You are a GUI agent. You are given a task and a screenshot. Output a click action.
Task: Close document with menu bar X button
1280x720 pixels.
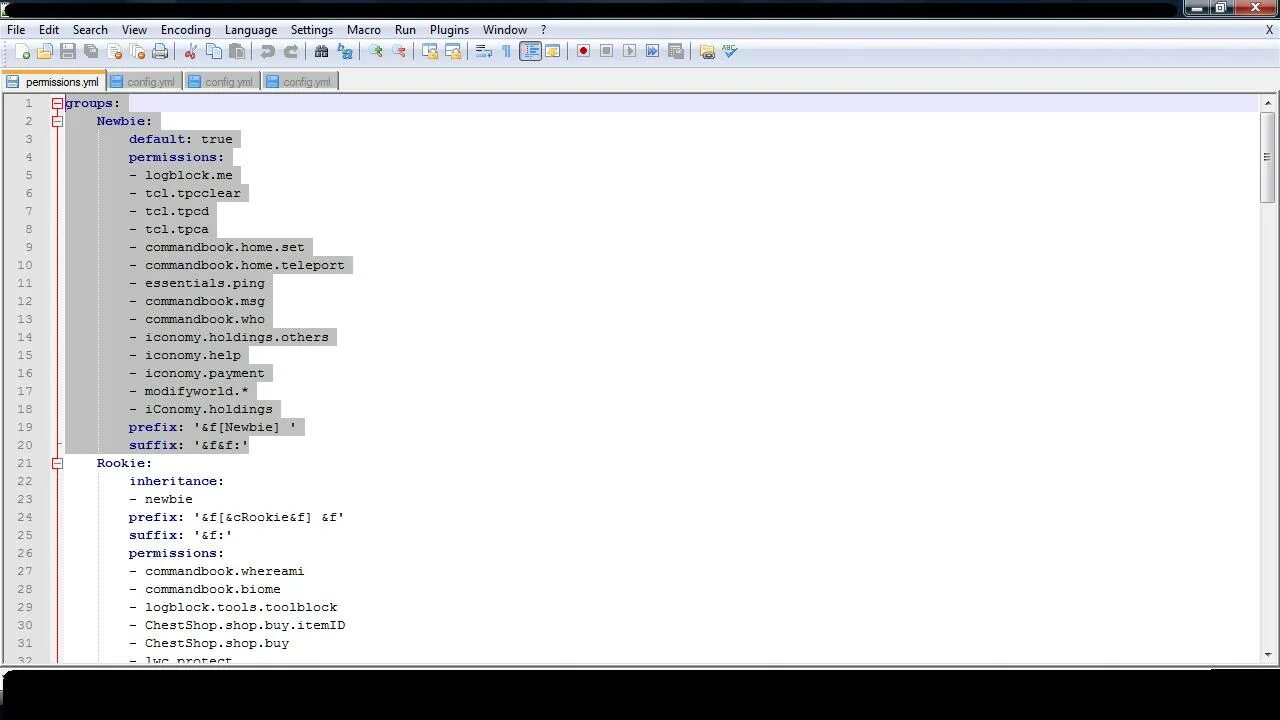1270,30
